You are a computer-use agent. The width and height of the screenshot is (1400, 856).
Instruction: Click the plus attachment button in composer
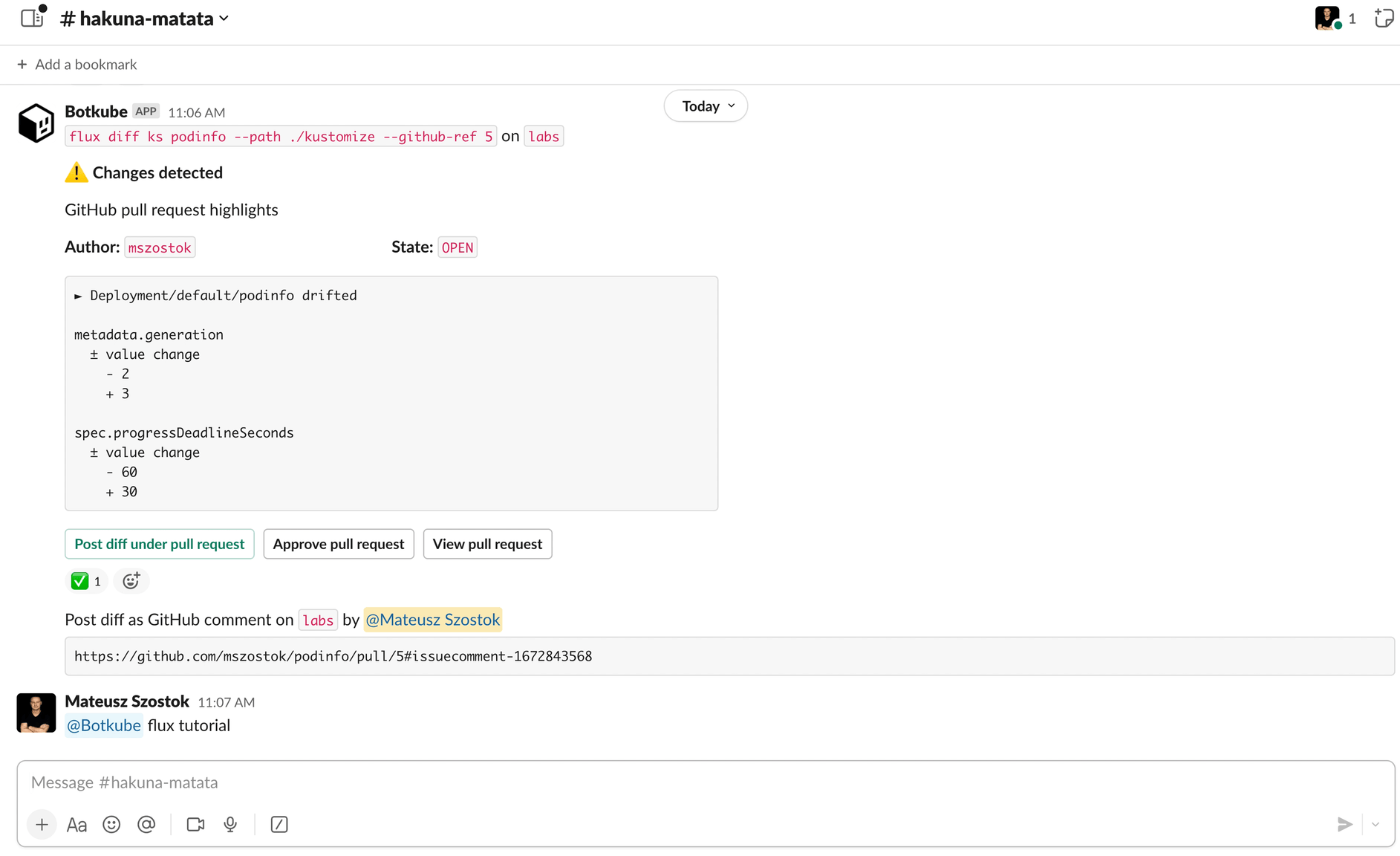pyautogui.click(x=42, y=824)
